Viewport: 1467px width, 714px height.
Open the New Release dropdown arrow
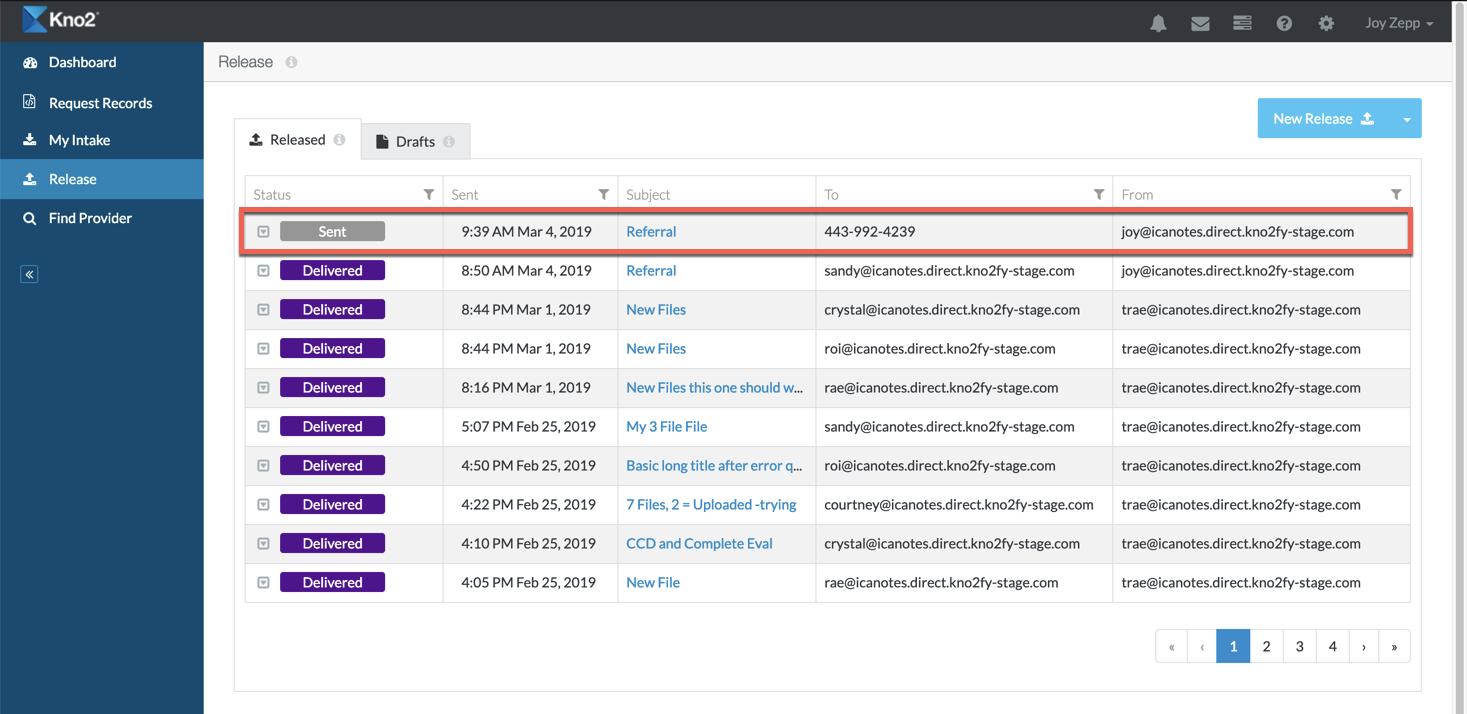1406,119
